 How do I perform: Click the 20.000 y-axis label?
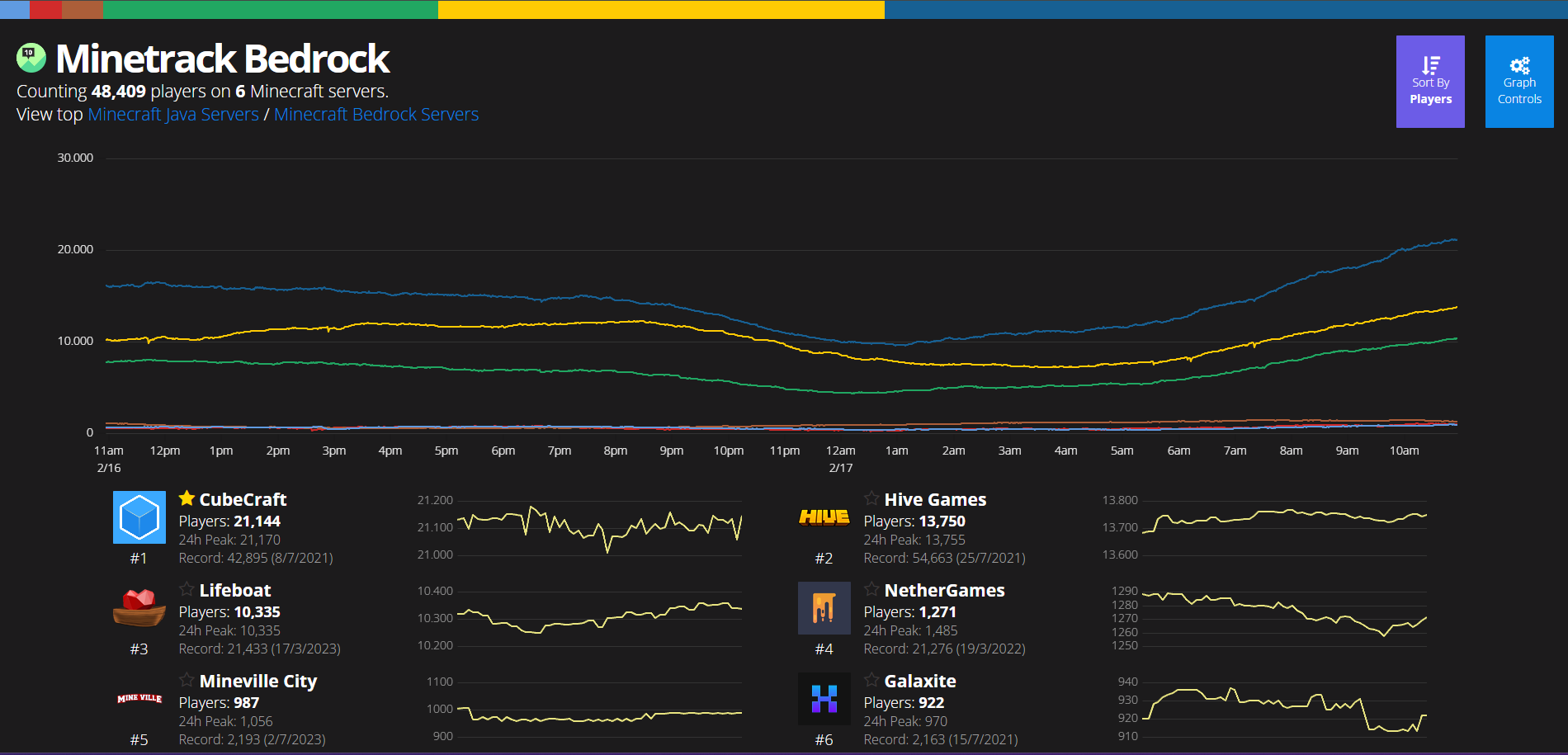tap(75, 249)
